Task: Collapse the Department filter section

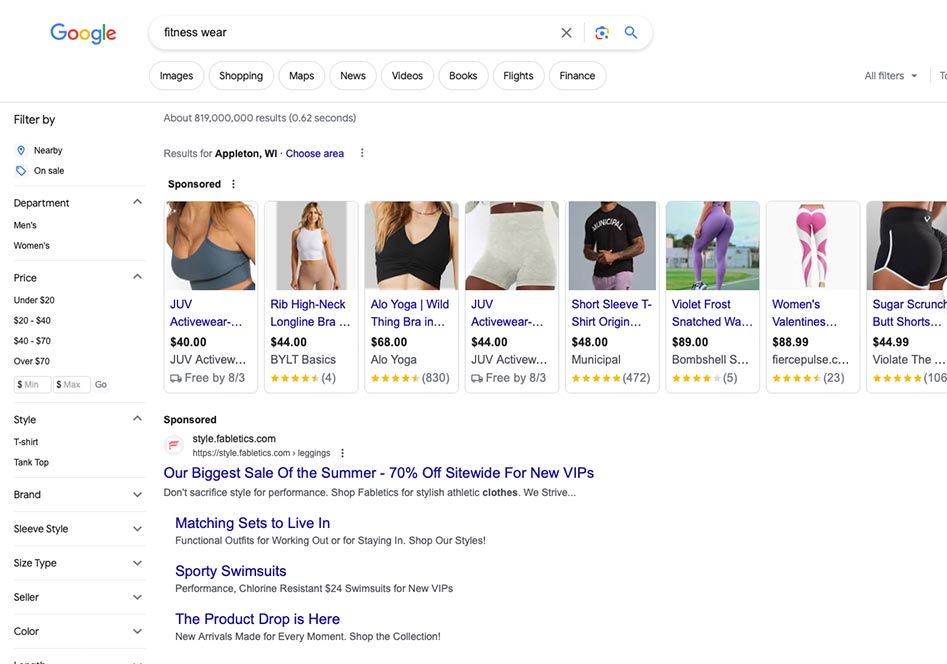Action: tap(138, 202)
